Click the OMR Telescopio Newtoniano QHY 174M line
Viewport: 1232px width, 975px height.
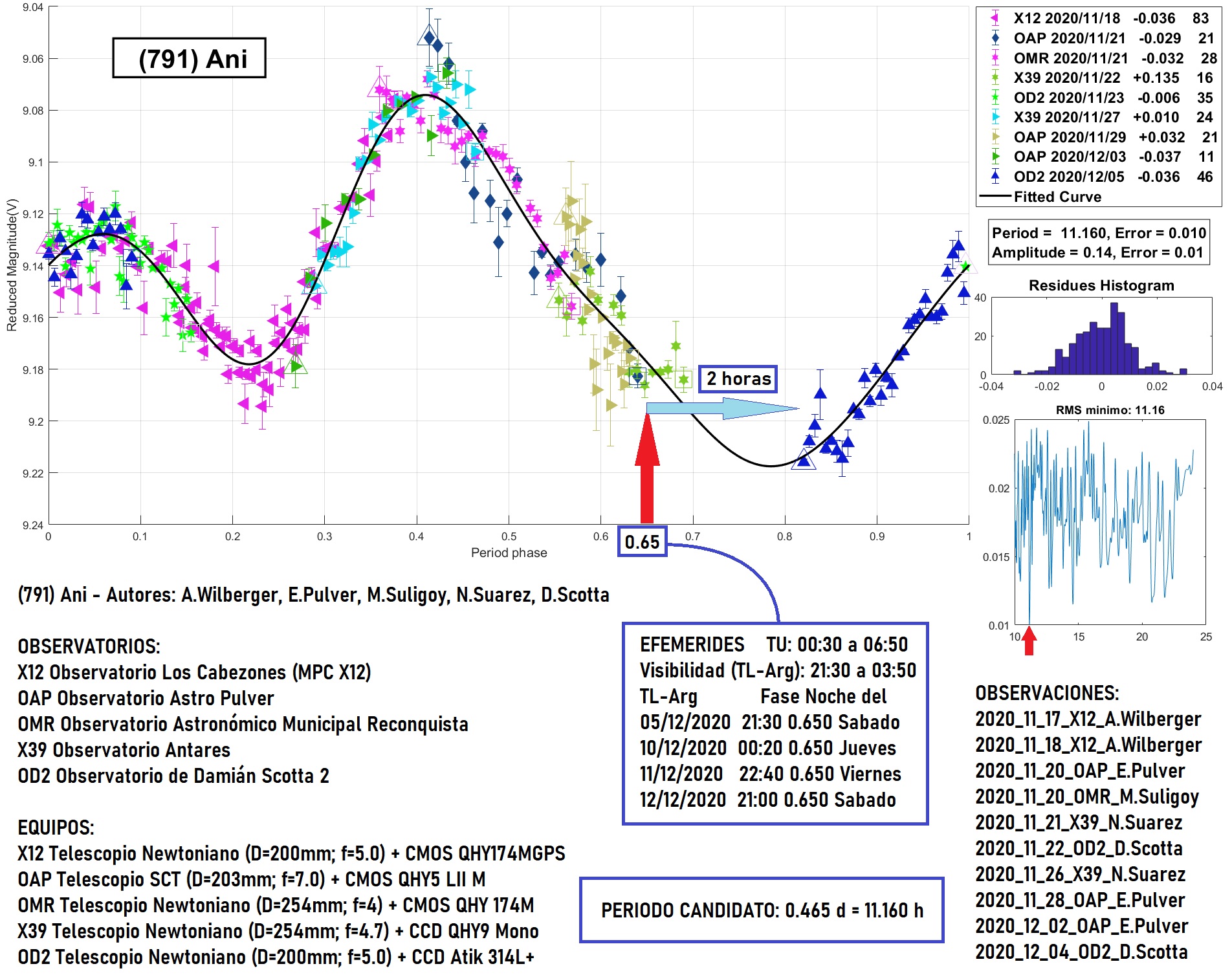point(276,905)
